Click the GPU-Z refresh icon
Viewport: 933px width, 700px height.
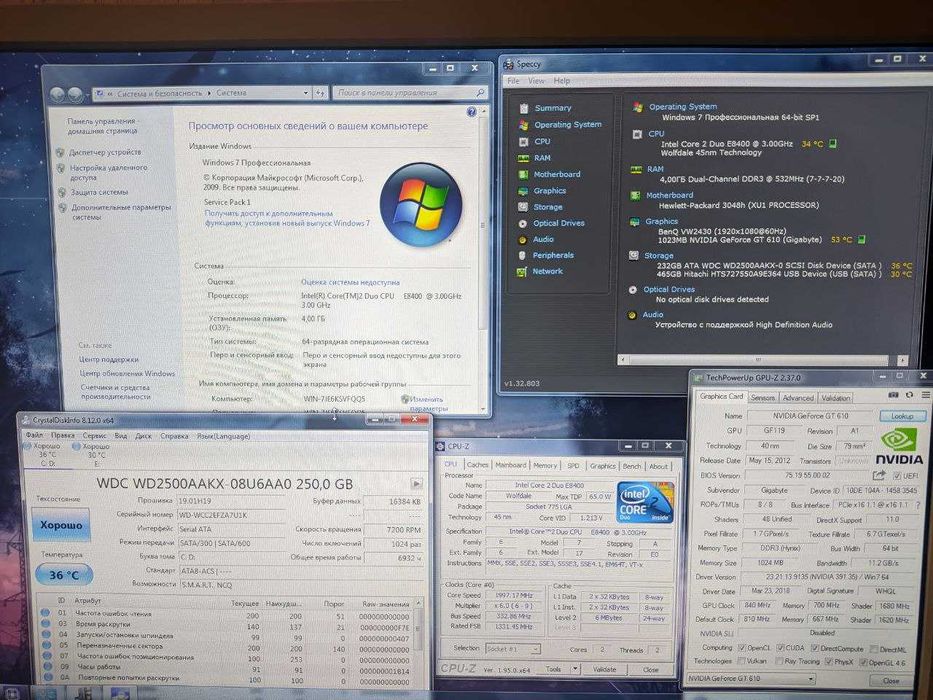pyautogui.click(x=909, y=395)
